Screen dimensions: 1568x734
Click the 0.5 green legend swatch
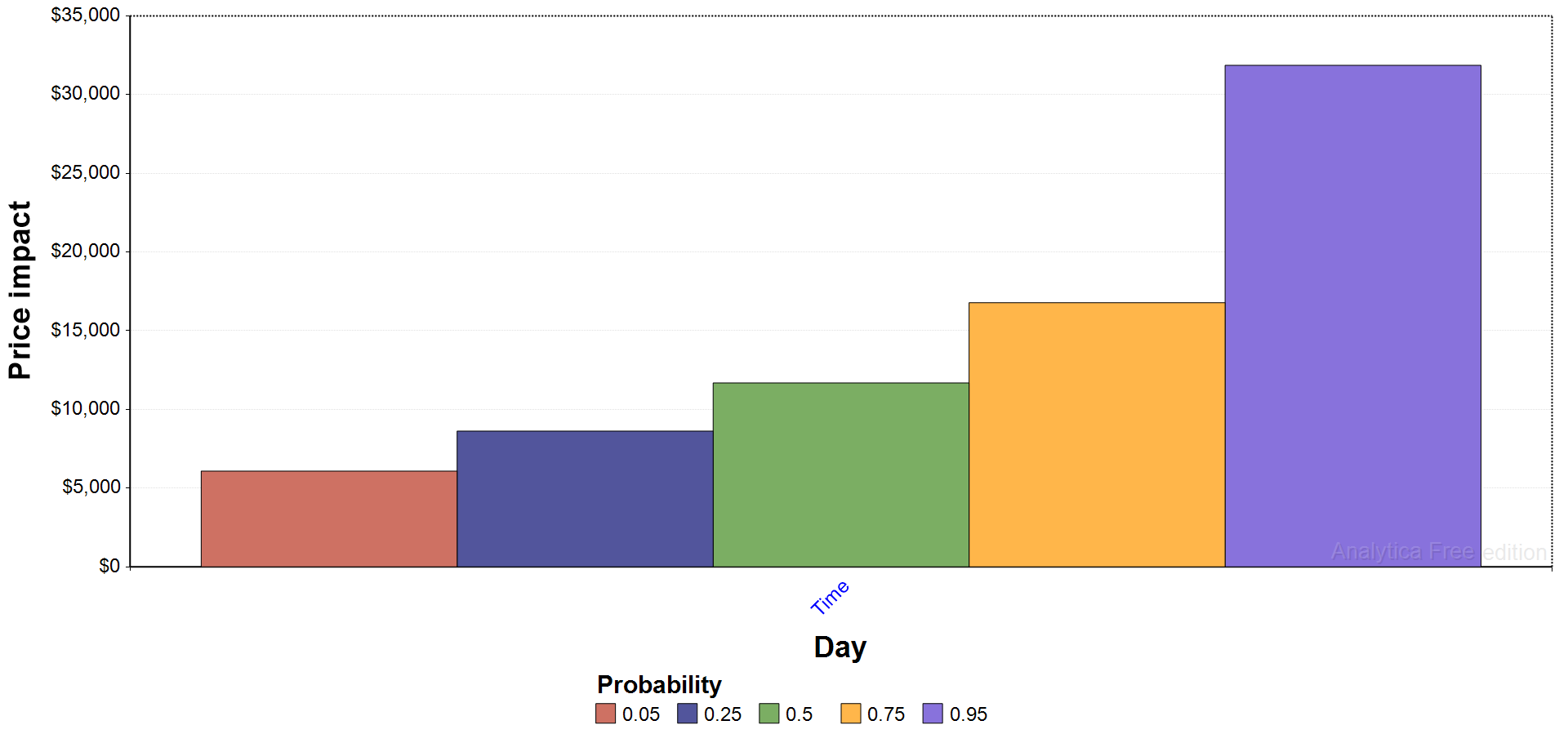pyautogui.click(x=768, y=714)
